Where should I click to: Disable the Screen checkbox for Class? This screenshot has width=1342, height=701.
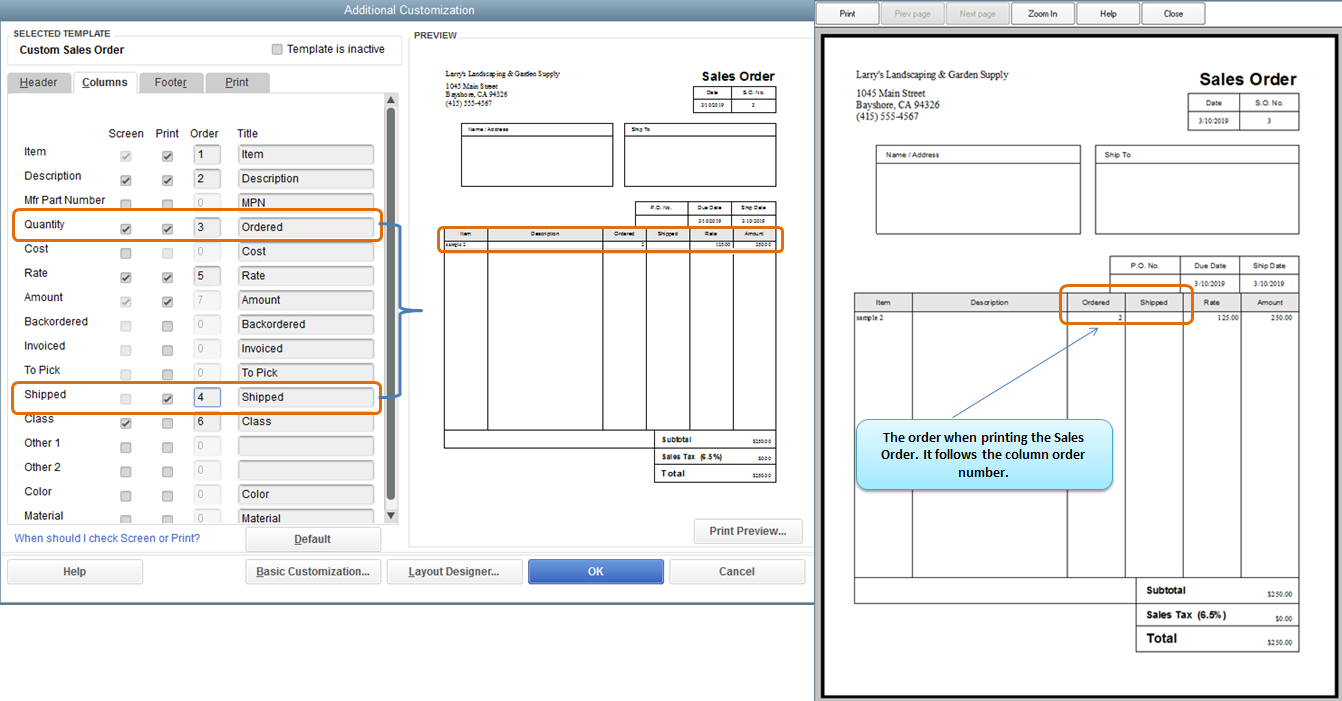point(126,422)
